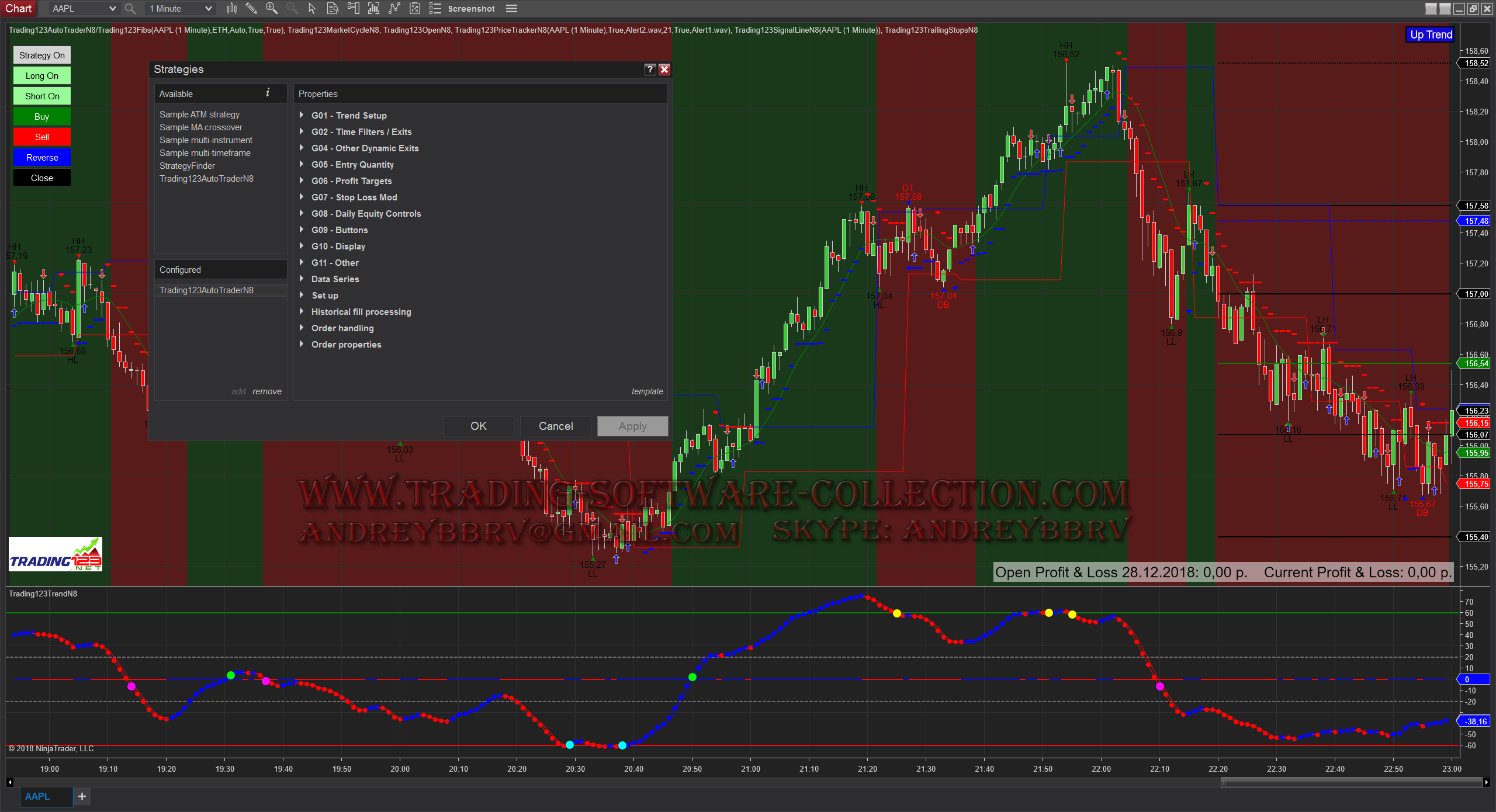Toggle the Short On button

pyautogui.click(x=42, y=96)
